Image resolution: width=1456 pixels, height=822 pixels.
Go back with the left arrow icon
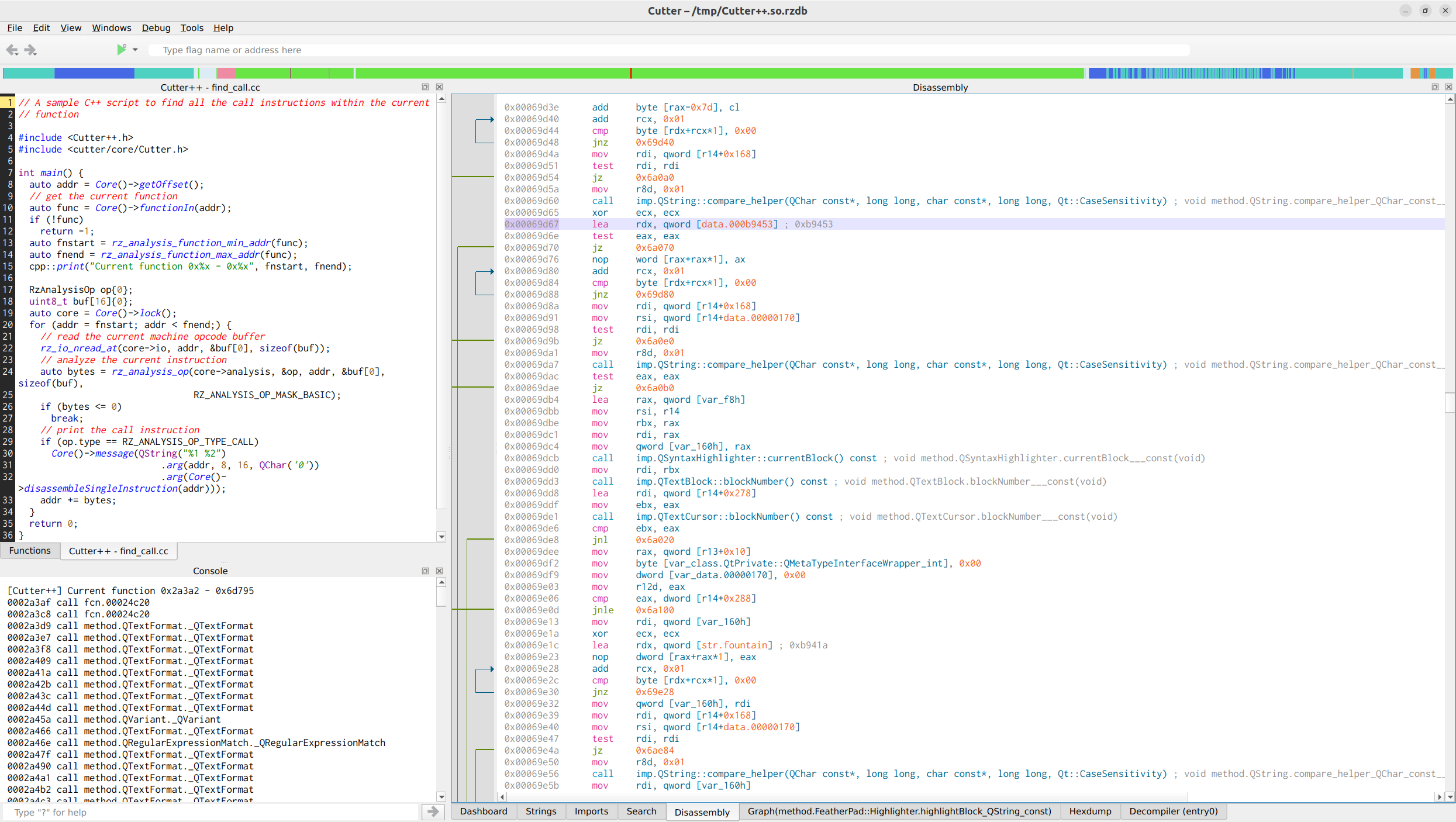[12, 50]
